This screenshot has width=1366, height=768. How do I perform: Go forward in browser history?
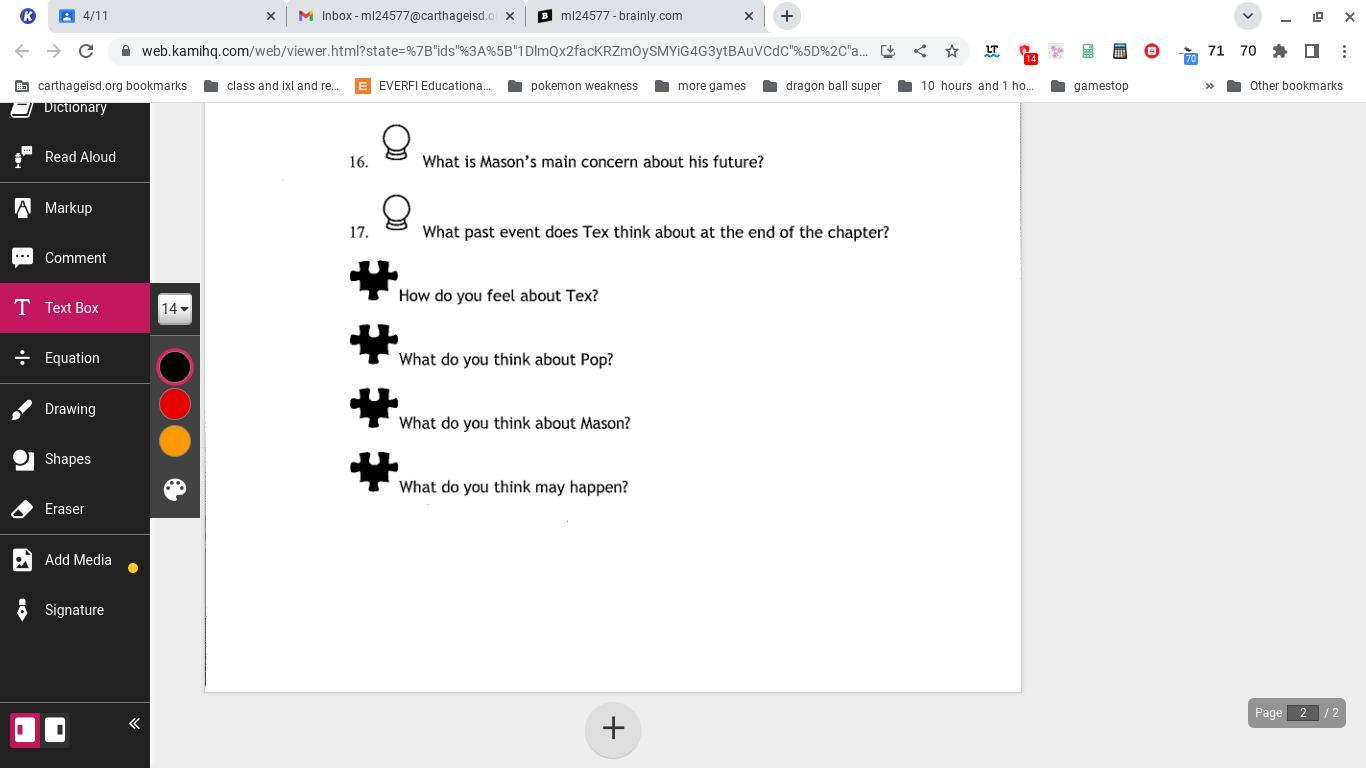[x=54, y=51]
